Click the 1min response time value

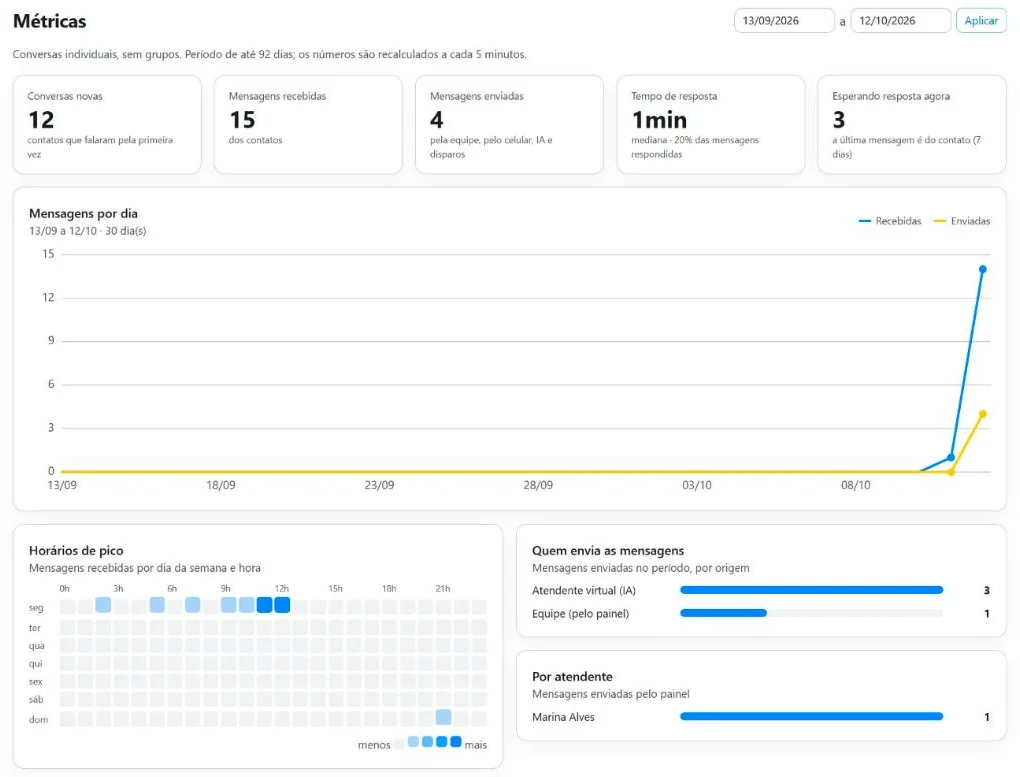coord(659,120)
